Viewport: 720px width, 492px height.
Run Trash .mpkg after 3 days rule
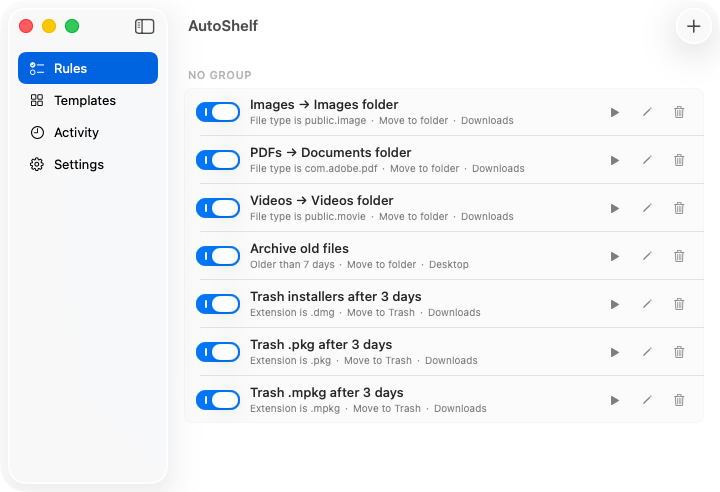[x=615, y=401]
